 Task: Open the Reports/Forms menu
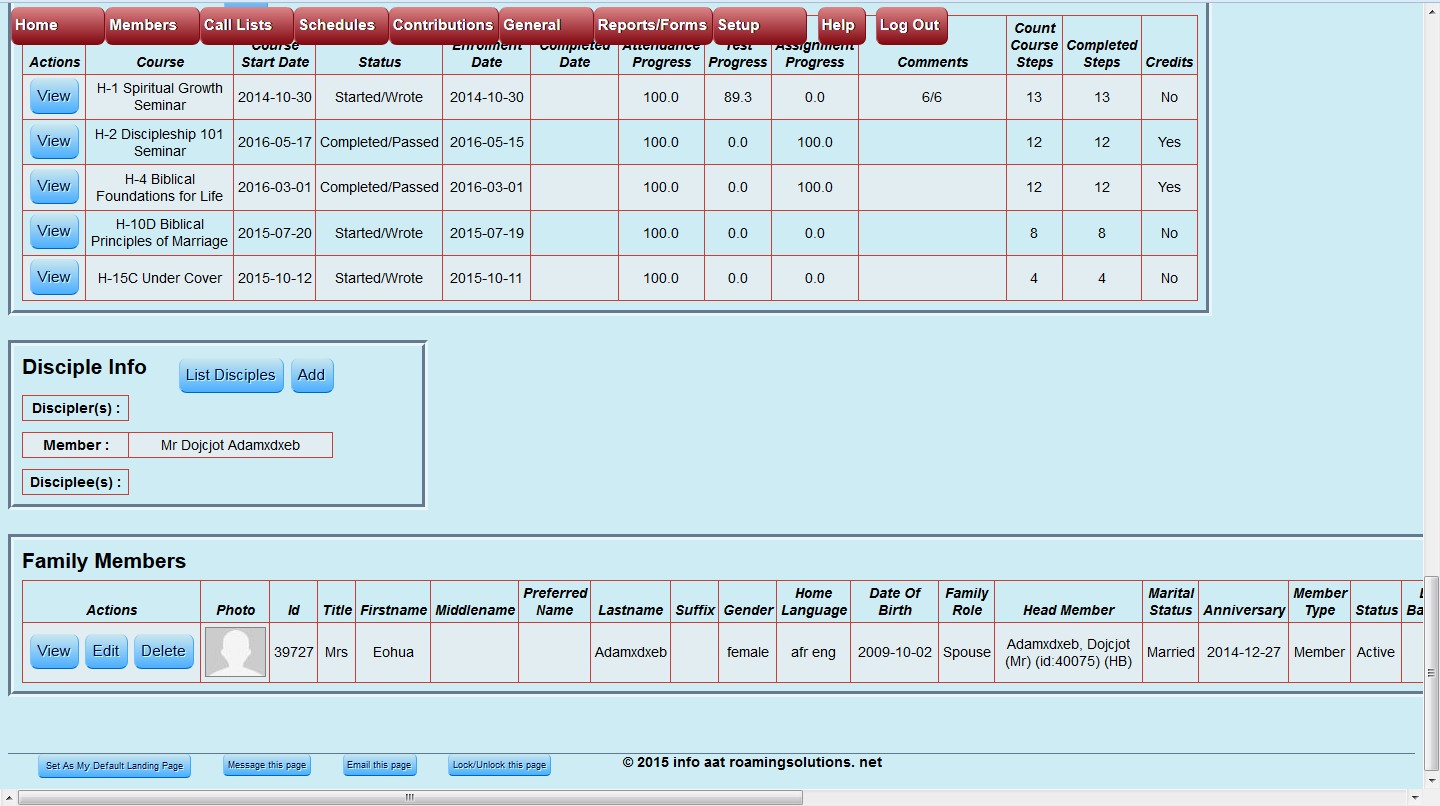click(x=653, y=25)
